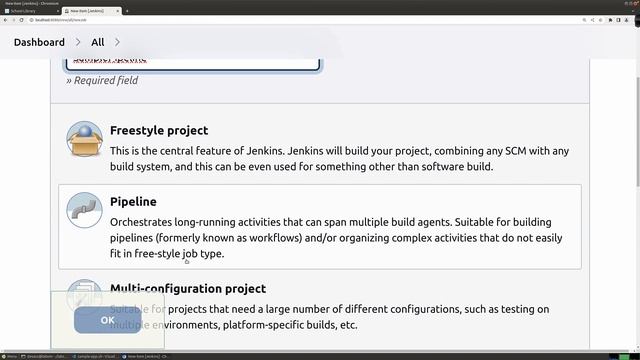Click the browser address bar URL
This screenshot has height=360, width=640.
point(61,20)
